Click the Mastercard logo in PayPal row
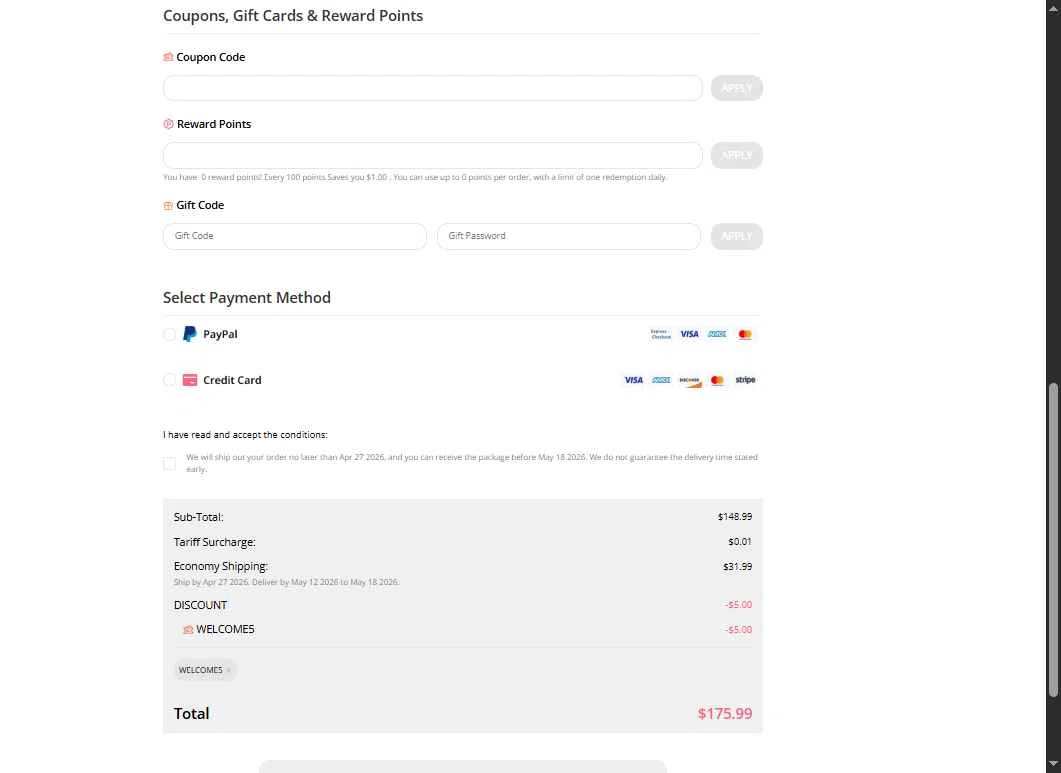The height and width of the screenshot is (773, 1061). [744, 334]
